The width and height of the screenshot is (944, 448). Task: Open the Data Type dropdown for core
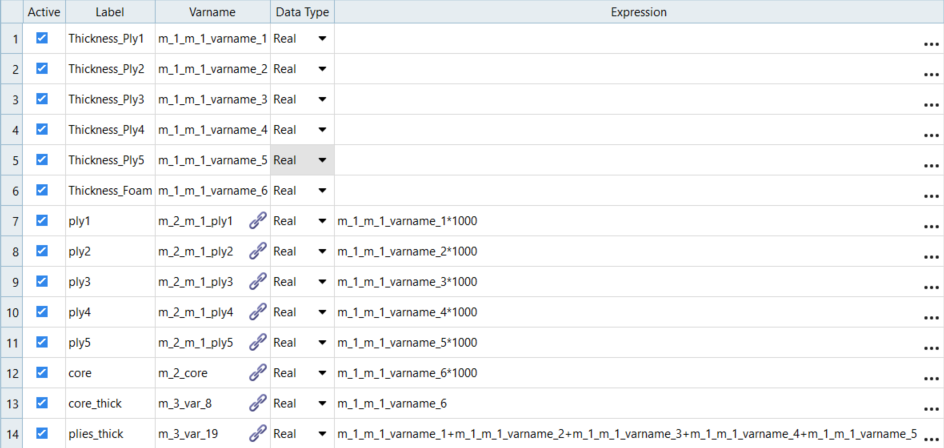tap(322, 373)
